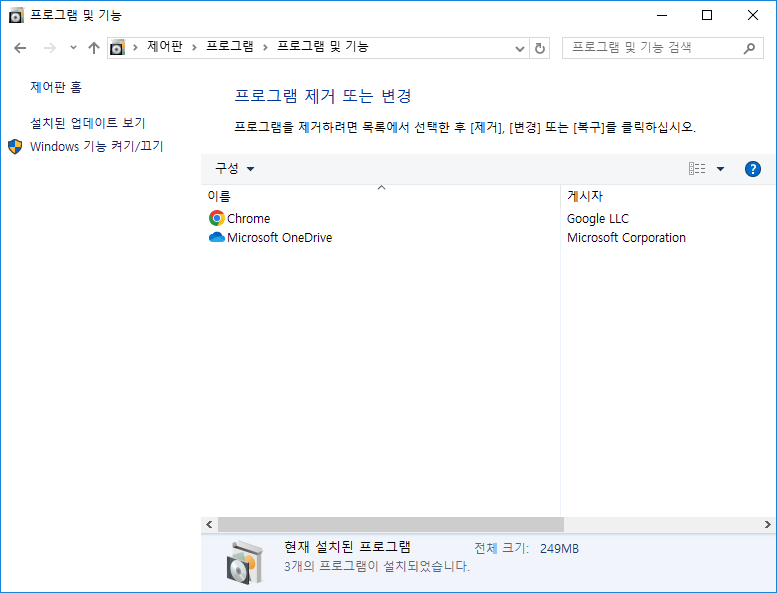Expand chevron after the 프로그램 breadcrumb
This screenshot has width=777, height=593.
265,48
